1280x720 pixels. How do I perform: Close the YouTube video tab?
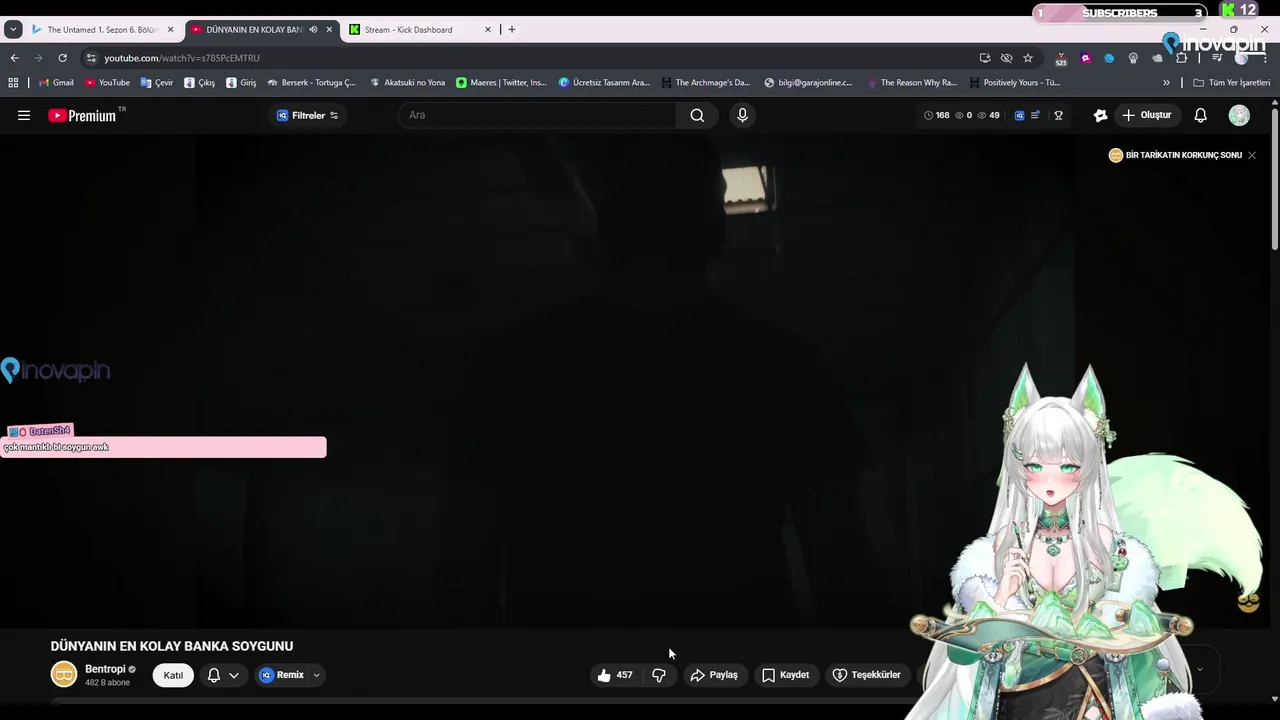pos(329,29)
